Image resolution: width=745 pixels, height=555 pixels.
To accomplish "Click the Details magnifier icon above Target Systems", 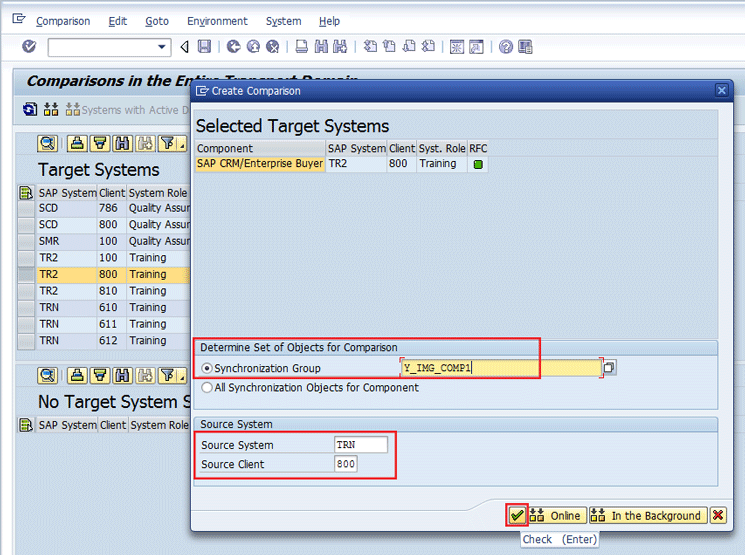I will pyautogui.click(x=47, y=143).
